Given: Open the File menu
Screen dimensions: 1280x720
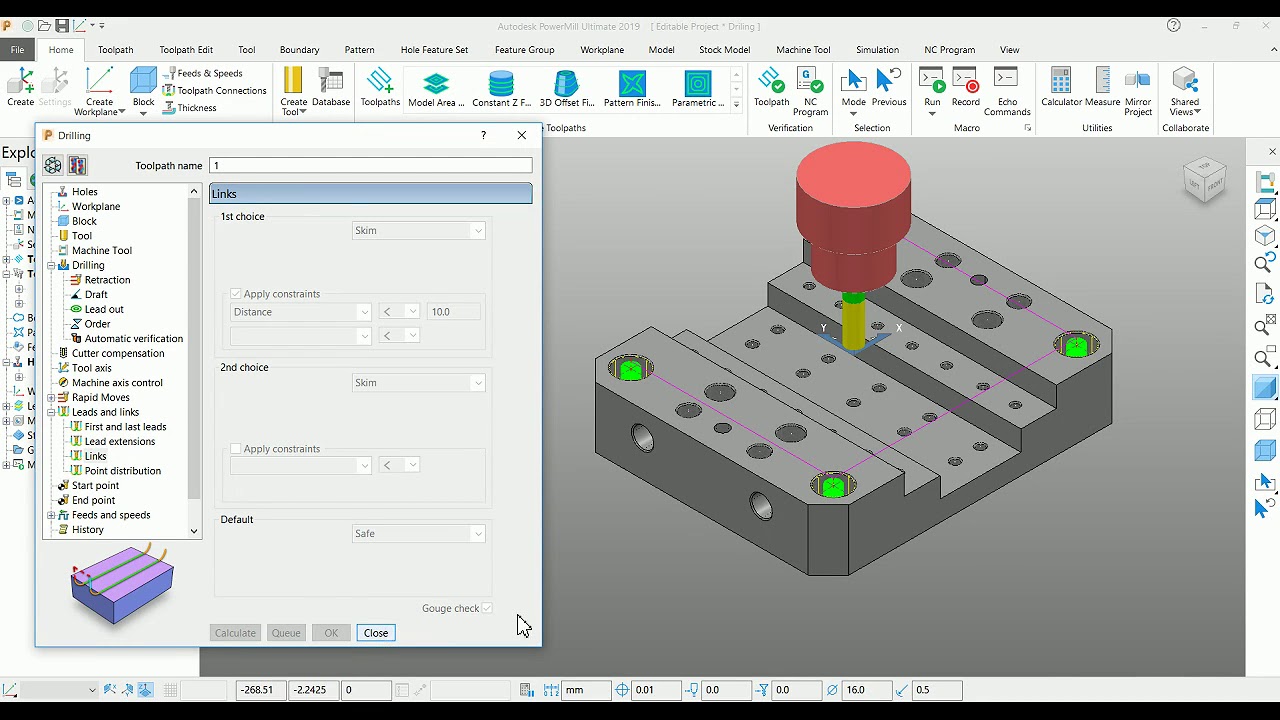Looking at the screenshot, I should point(18,50).
